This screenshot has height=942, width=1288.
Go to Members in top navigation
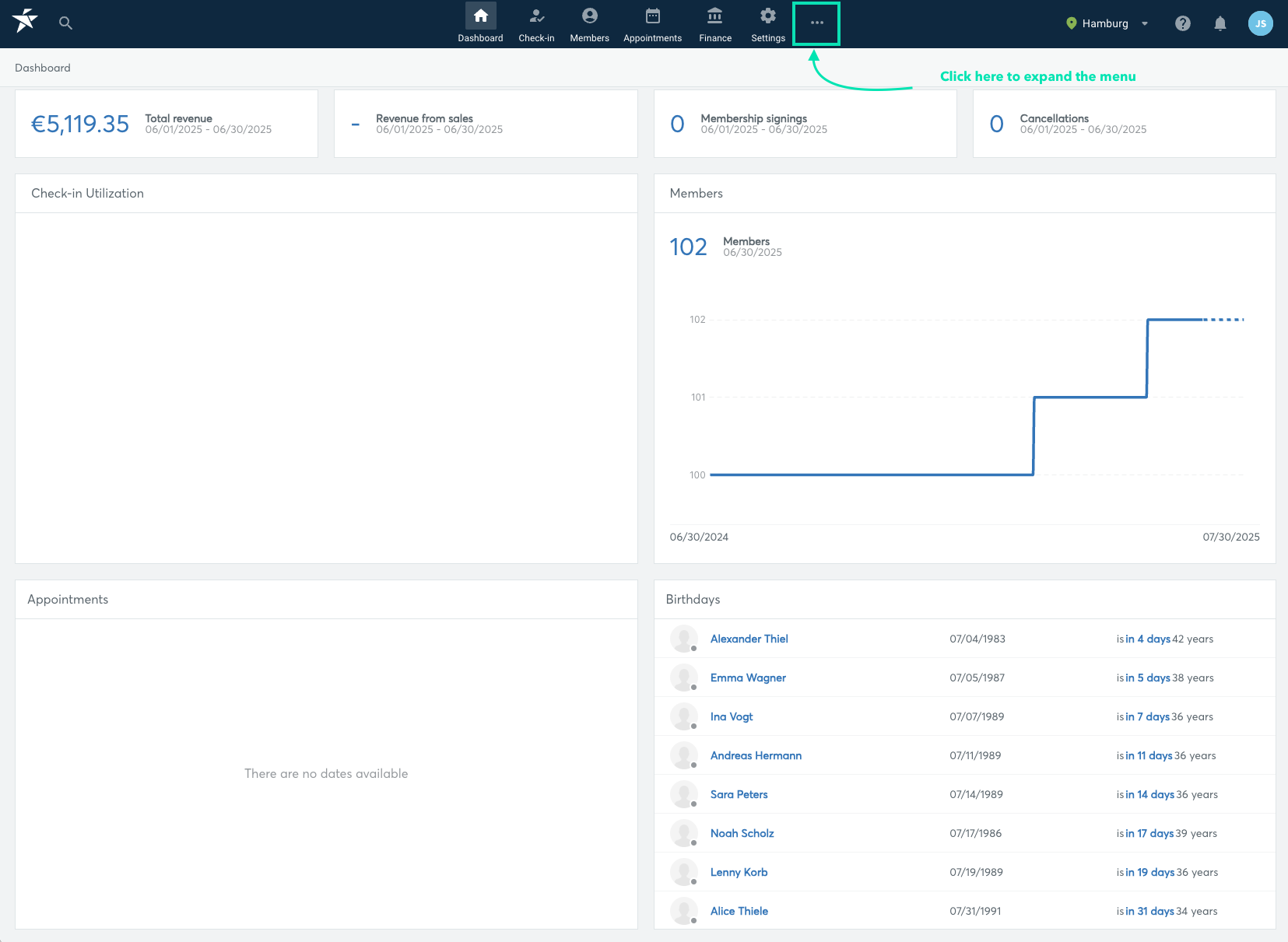(x=589, y=23)
